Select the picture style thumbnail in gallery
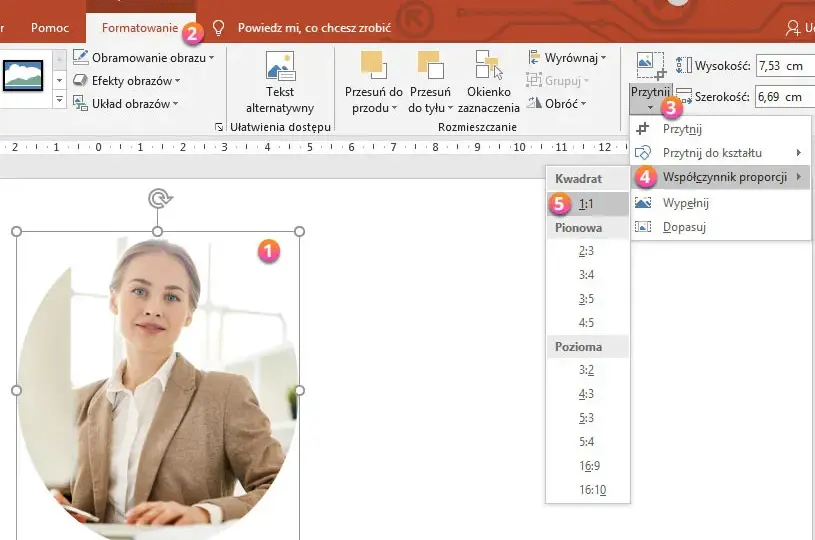 23,76
